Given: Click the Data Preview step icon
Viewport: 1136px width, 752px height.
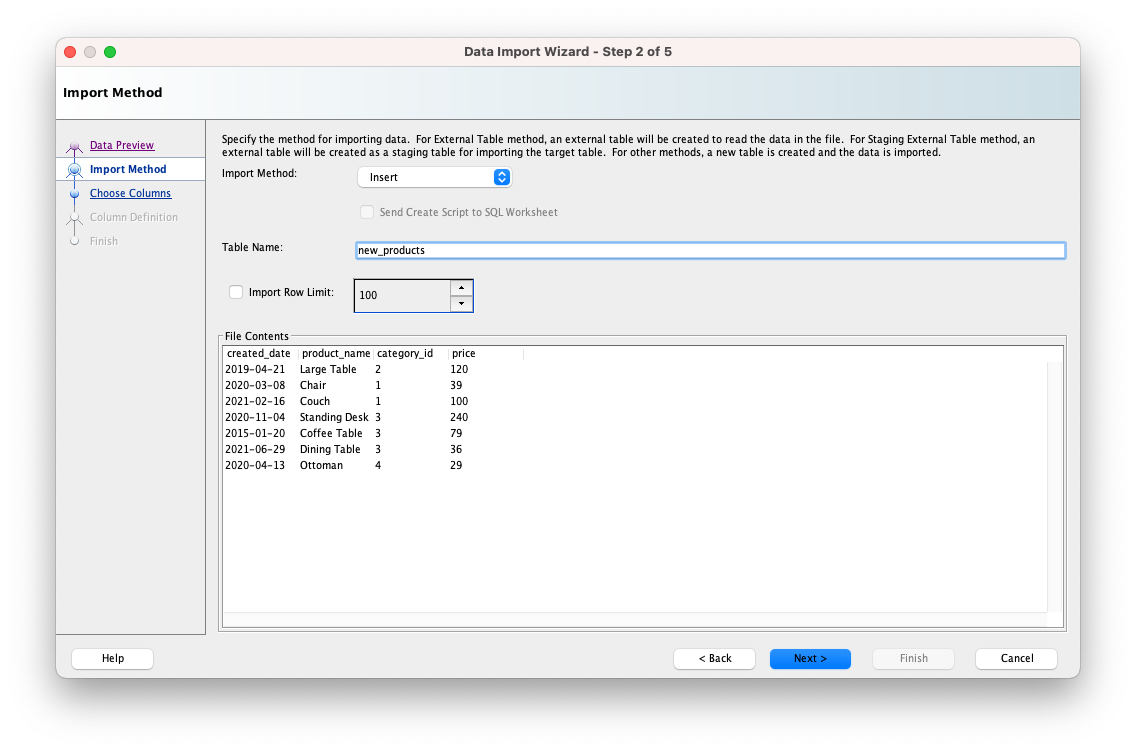Looking at the screenshot, I should coord(74,147).
